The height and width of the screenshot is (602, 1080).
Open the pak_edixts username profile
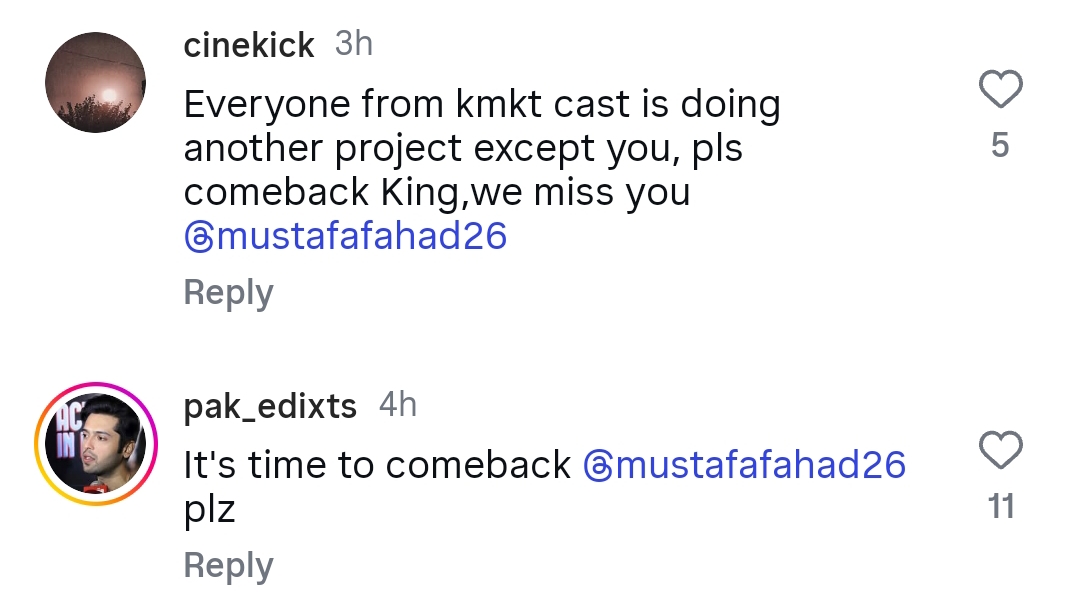pos(270,406)
